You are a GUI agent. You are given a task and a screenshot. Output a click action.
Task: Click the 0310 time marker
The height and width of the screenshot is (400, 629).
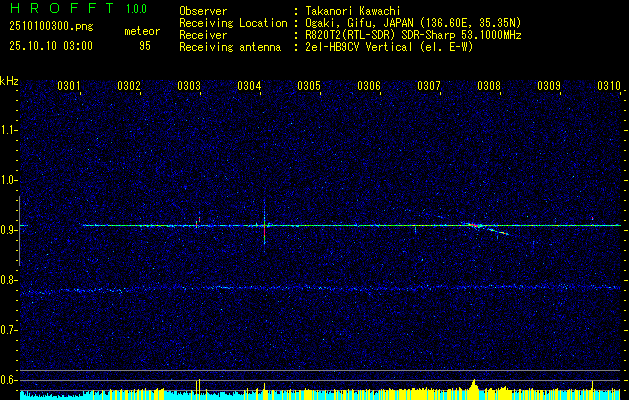click(609, 85)
